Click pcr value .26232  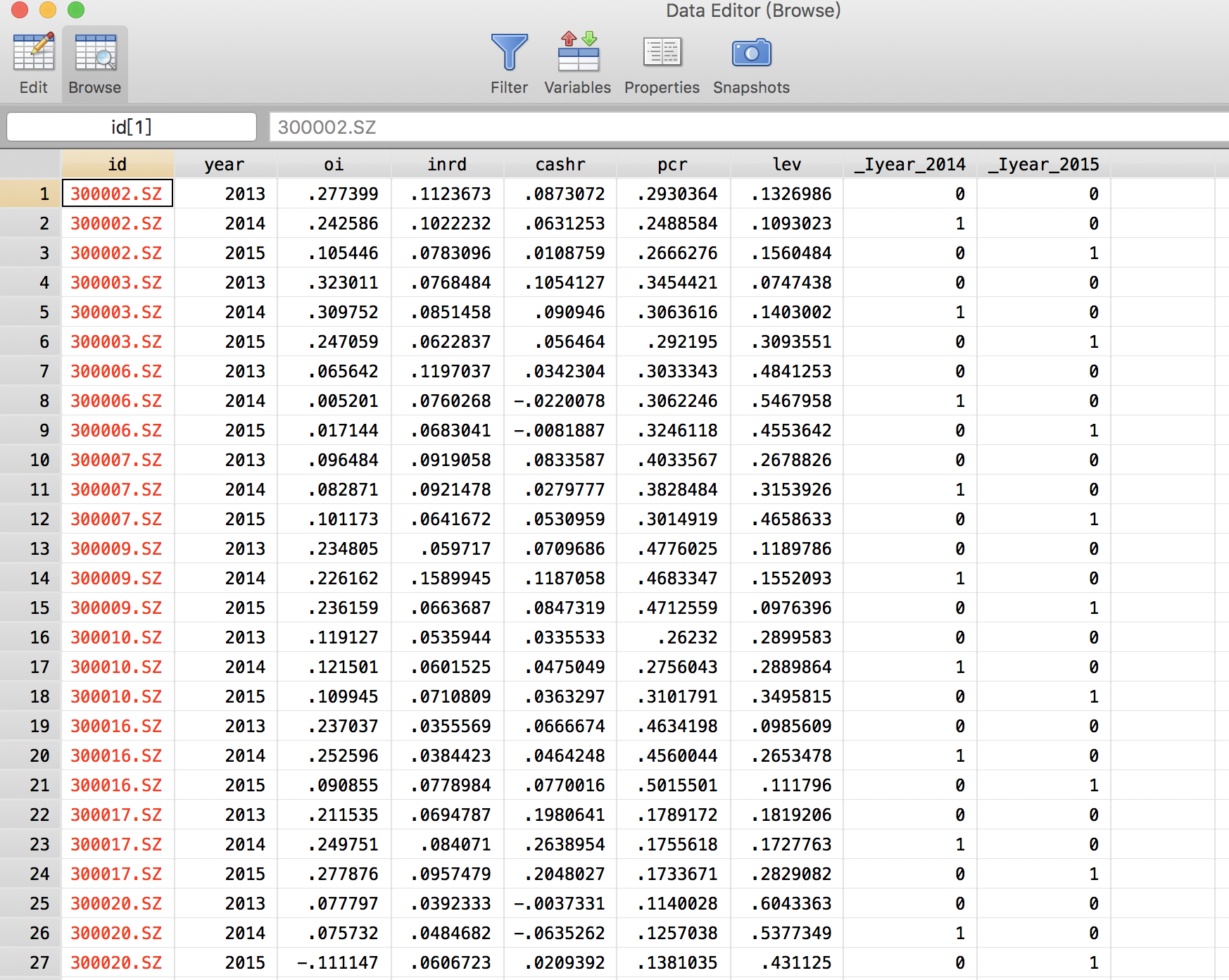click(687, 637)
